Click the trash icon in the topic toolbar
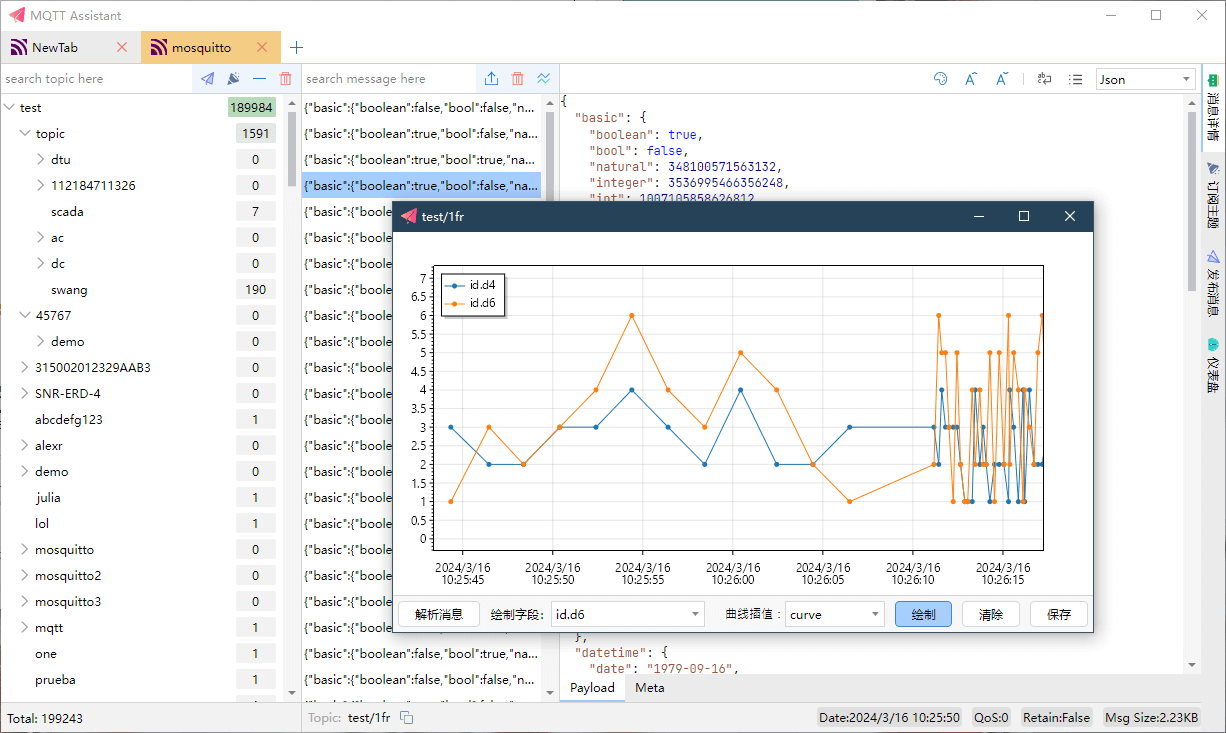1226x733 pixels. [x=286, y=78]
